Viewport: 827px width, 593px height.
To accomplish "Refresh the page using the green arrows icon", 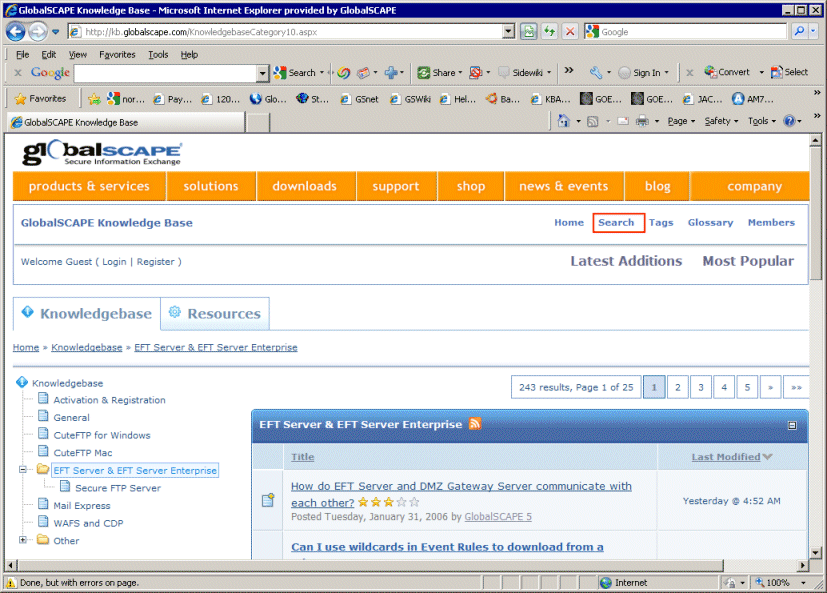I will point(549,32).
